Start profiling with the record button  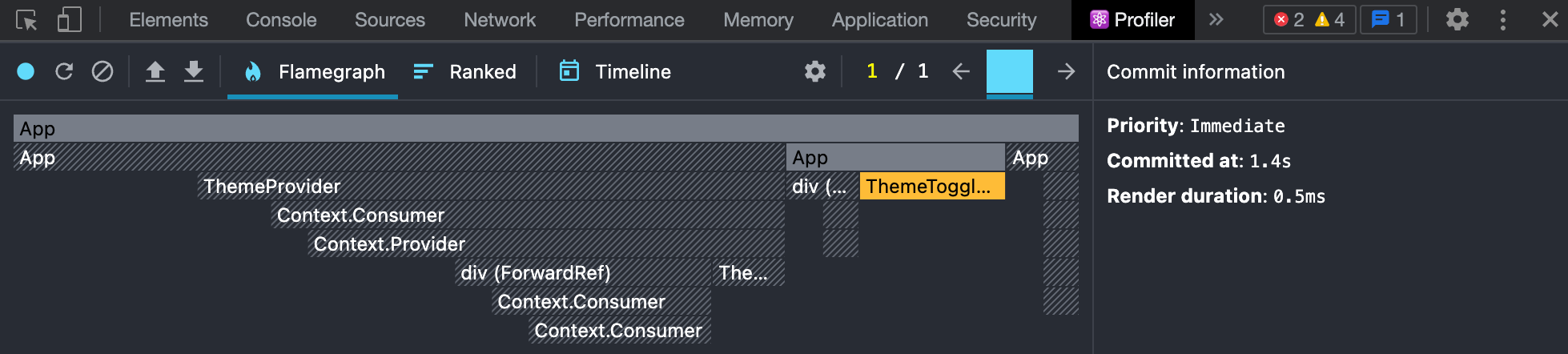click(26, 72)
